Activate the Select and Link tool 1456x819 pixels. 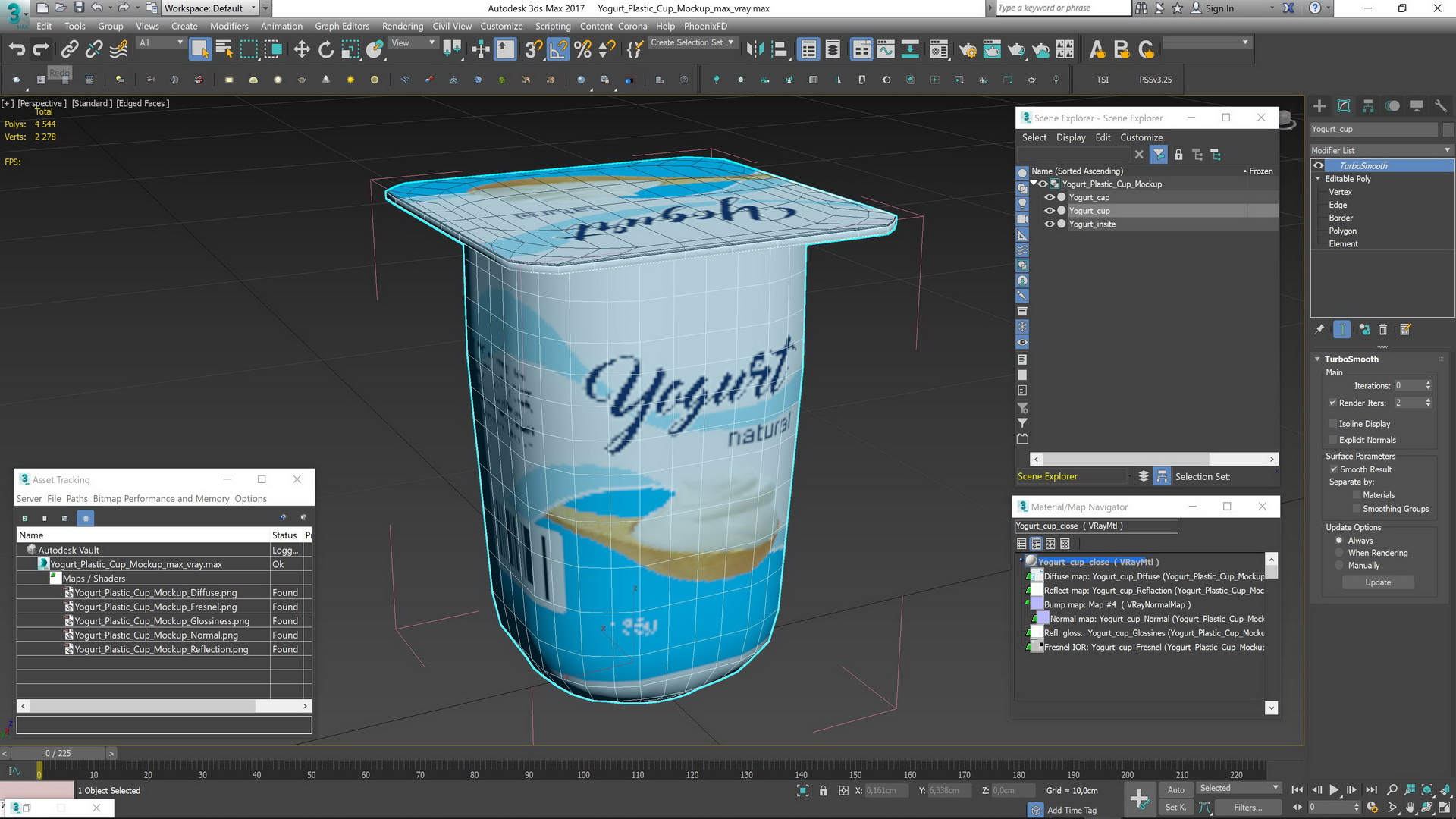[69, 50]
